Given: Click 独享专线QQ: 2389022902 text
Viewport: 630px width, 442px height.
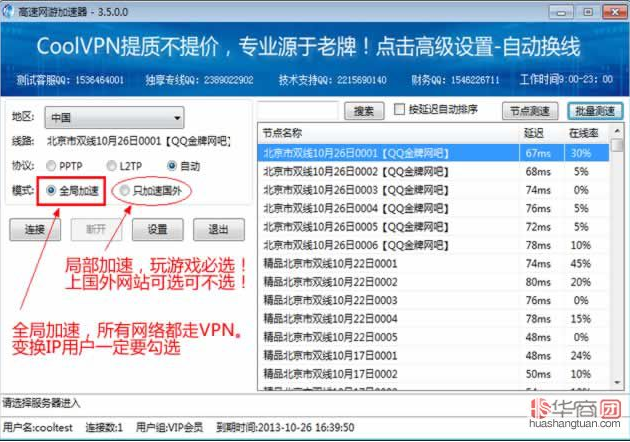Looking at the screenshot, I should 199,80.
